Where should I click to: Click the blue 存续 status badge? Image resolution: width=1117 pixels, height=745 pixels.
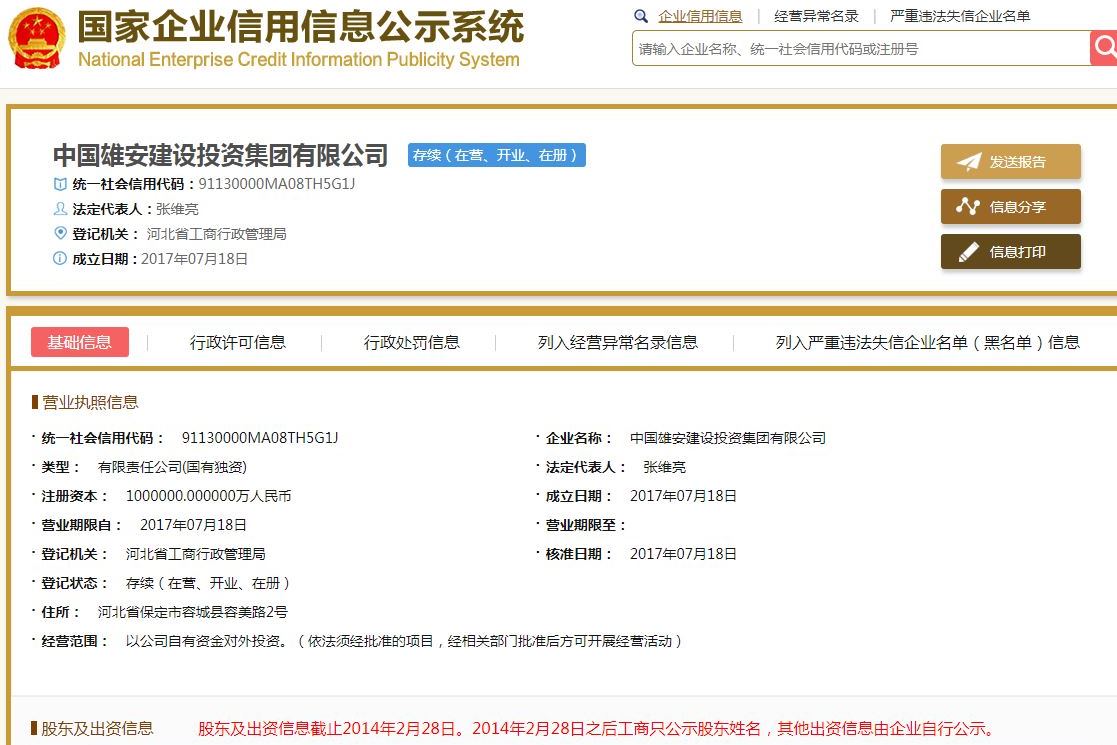pyautogui.click(x=497, y=155)
